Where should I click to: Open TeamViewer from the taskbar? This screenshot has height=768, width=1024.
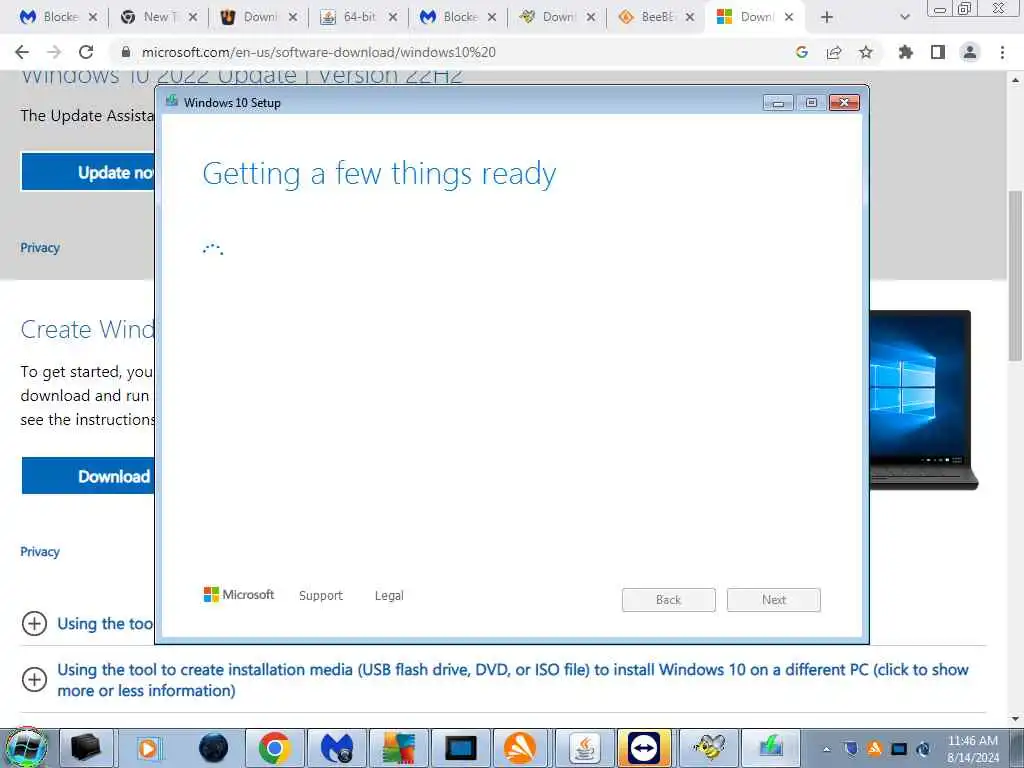(644, 748)
